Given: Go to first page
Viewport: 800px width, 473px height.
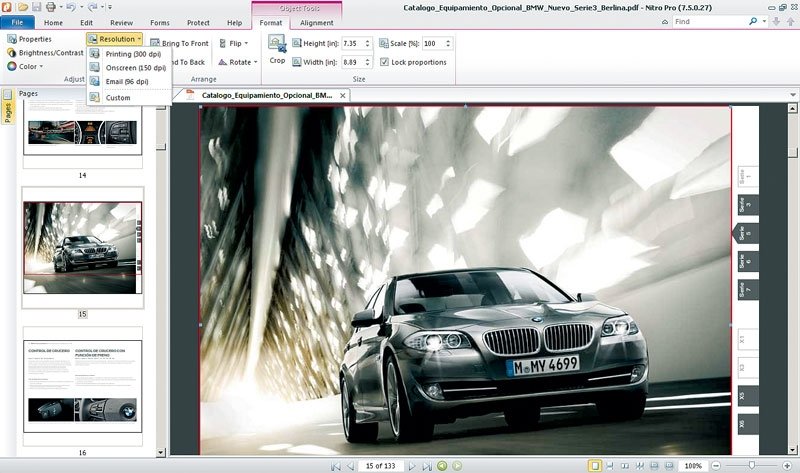Looking at the screenshot, I should [x=335, y=466].
